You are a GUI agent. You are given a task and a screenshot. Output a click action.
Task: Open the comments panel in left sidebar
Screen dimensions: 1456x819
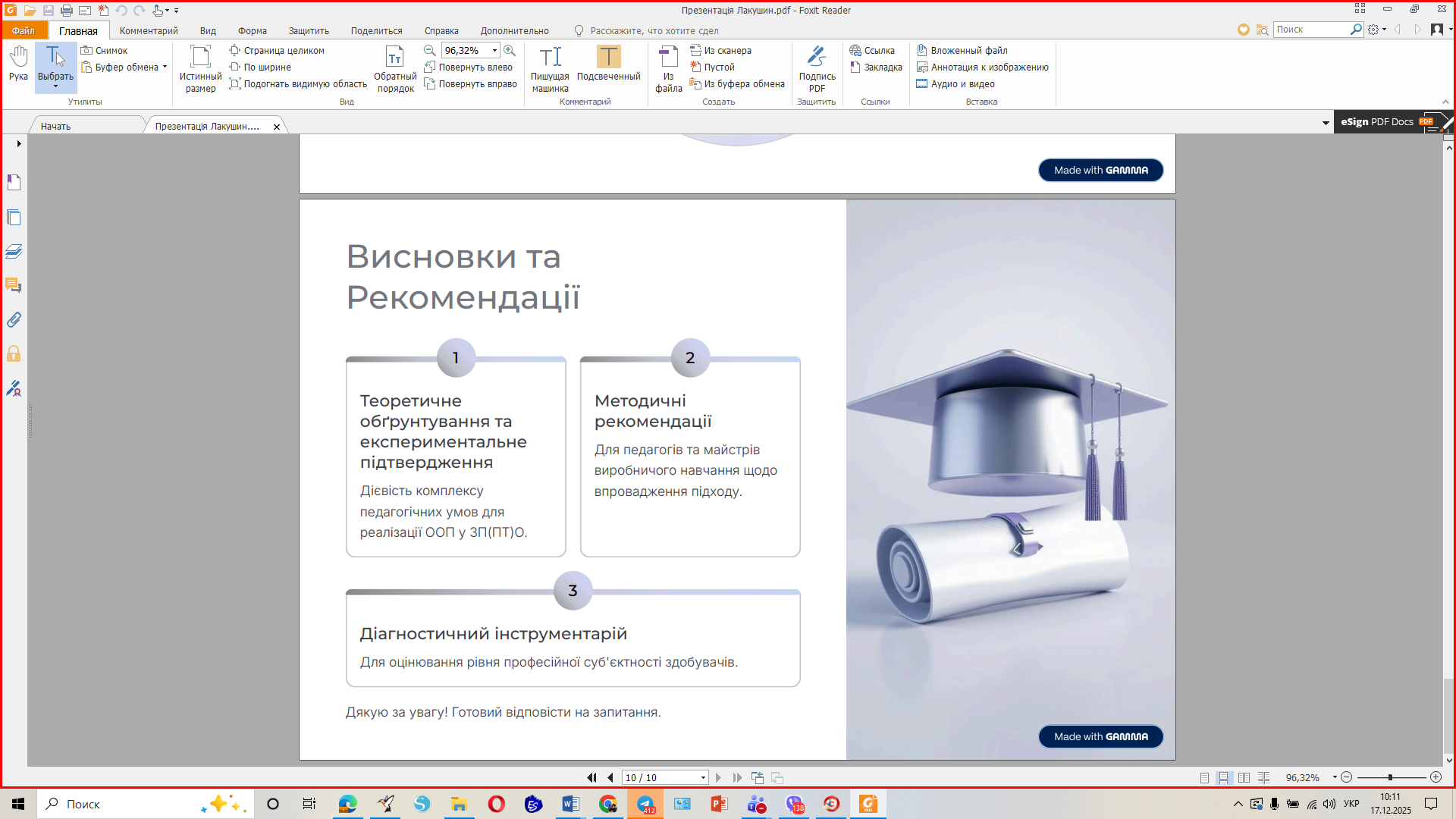click(x=14, y=286)
